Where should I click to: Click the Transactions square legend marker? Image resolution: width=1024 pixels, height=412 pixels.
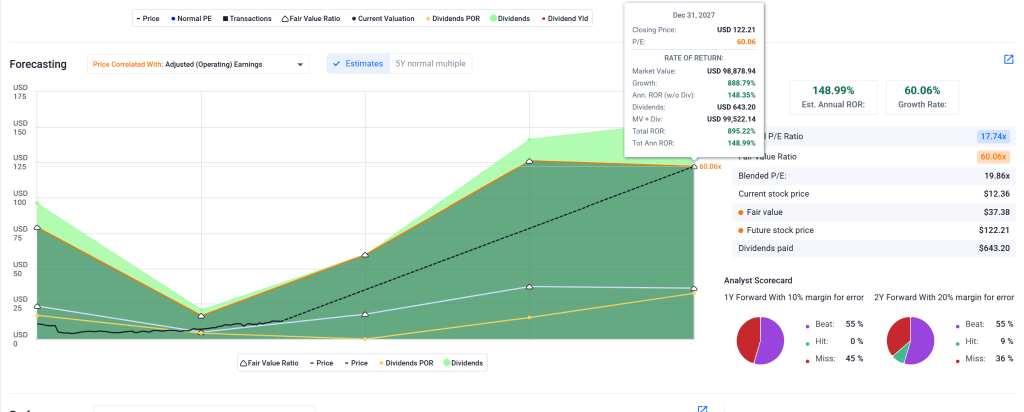point(224,18)
